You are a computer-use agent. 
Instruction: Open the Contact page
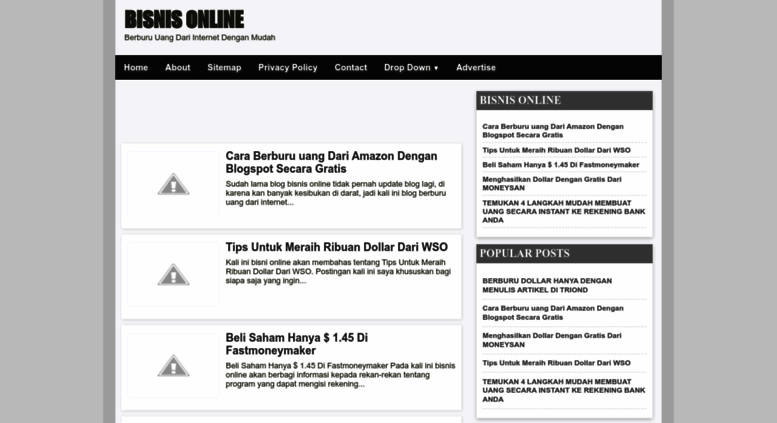(351, 68)
